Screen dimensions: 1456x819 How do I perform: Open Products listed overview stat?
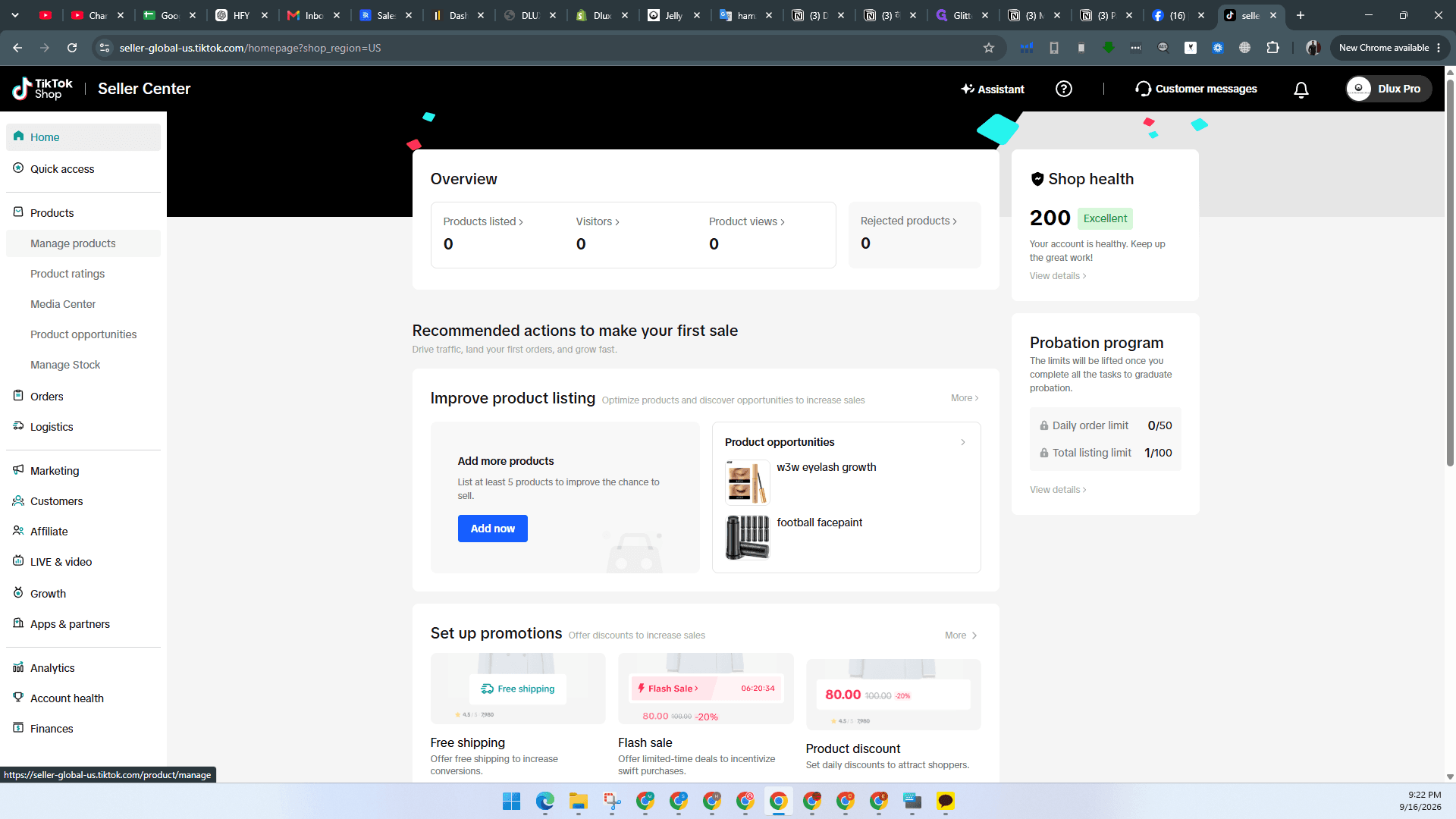(x=483, y=221)
